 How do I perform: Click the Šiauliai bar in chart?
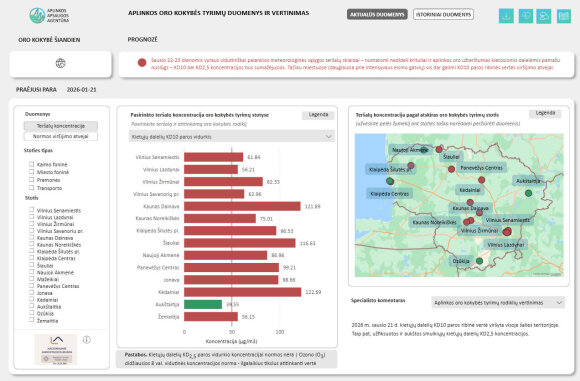(x=240, y=243)
